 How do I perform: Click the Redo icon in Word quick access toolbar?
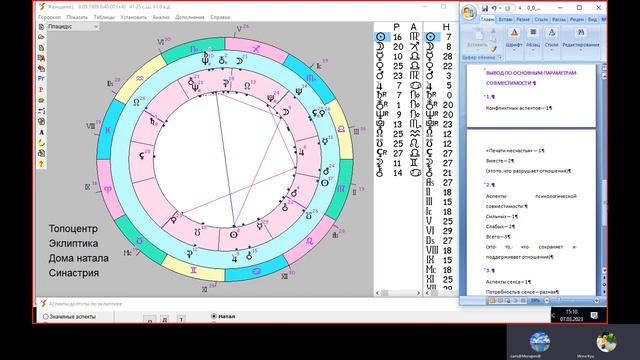click(508, 8)
